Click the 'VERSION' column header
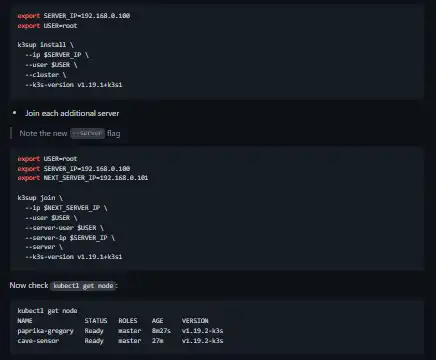Screen dimensions: 436x360 [x=195, y=321]
